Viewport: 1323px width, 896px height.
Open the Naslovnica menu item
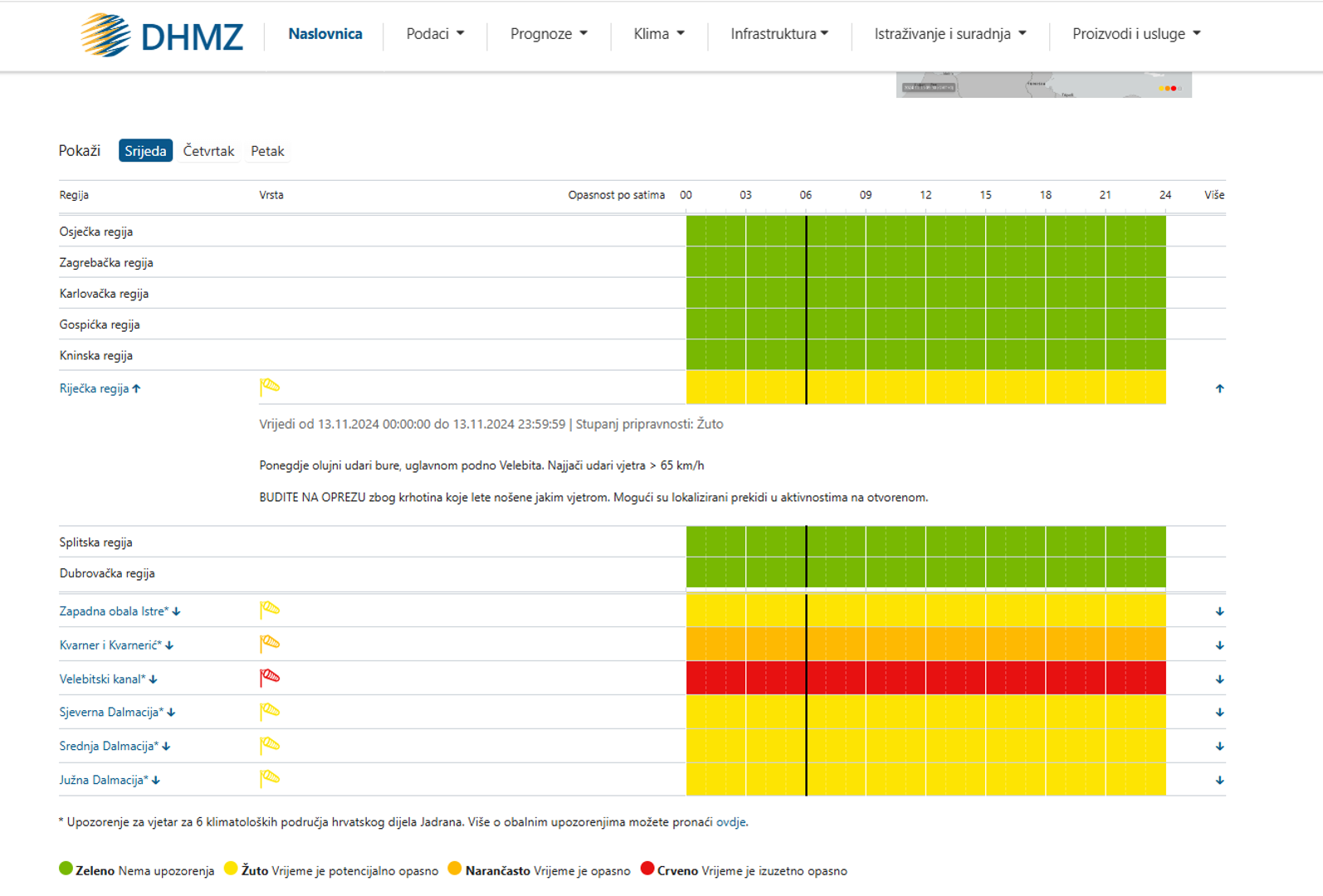(325, 34)
